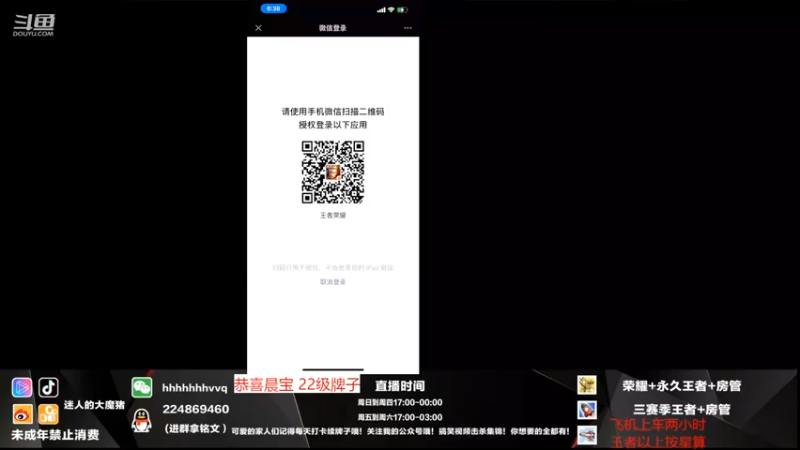Click the iPhone home indicator bar
The height and width of the screenshot is (450, 800).
[333, 369]
